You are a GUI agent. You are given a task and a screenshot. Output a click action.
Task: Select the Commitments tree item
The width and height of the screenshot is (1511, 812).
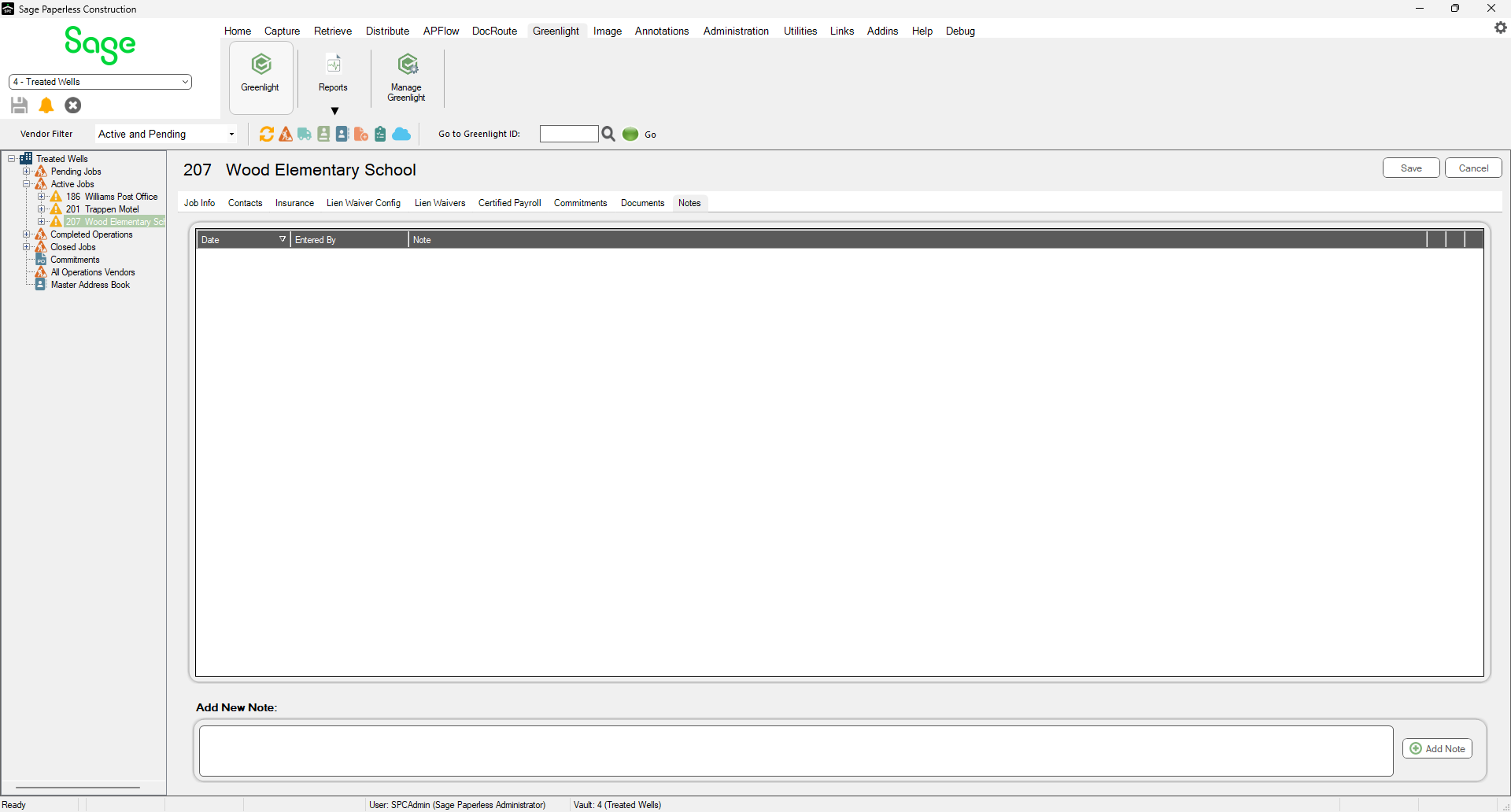tap(75, 260)
